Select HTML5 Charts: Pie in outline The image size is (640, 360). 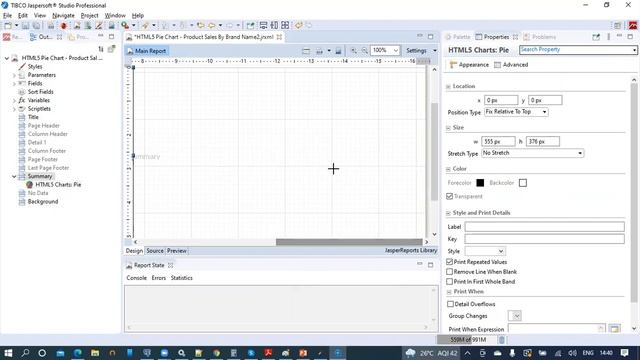point(58,184)
